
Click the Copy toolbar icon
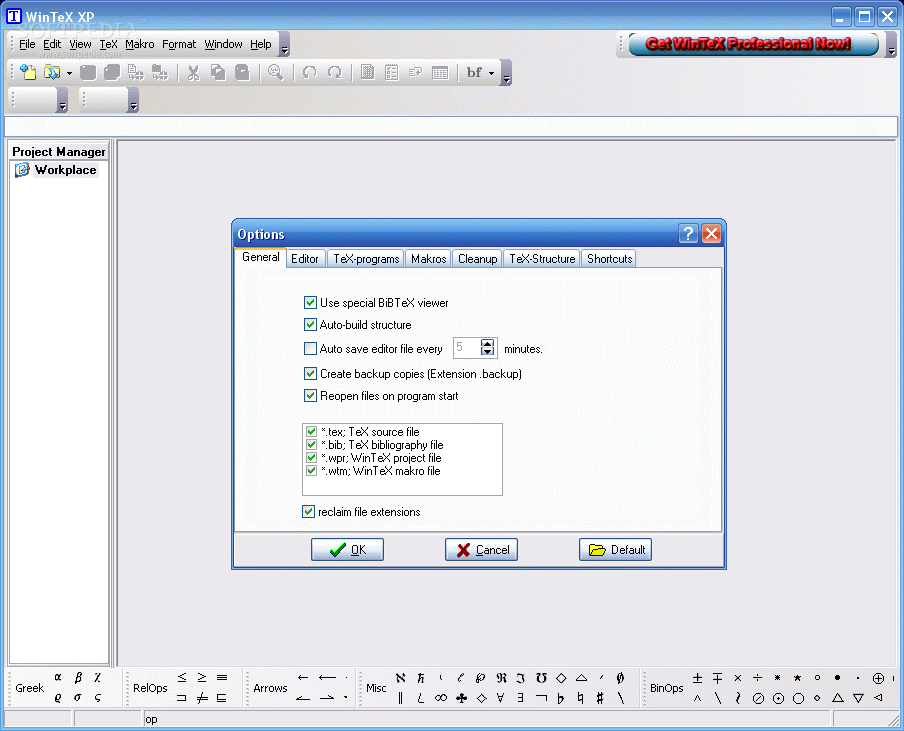click(x=218, y=72)
